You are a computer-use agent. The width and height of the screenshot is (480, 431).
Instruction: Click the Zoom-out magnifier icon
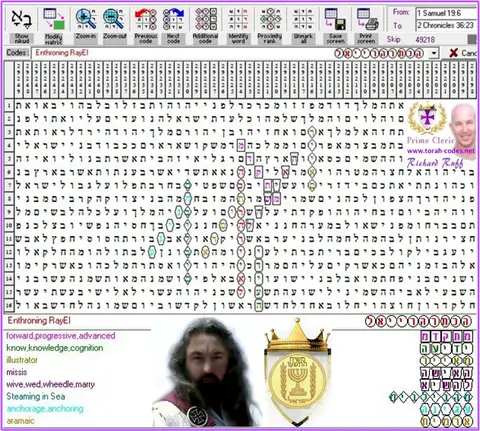(114, 19)
